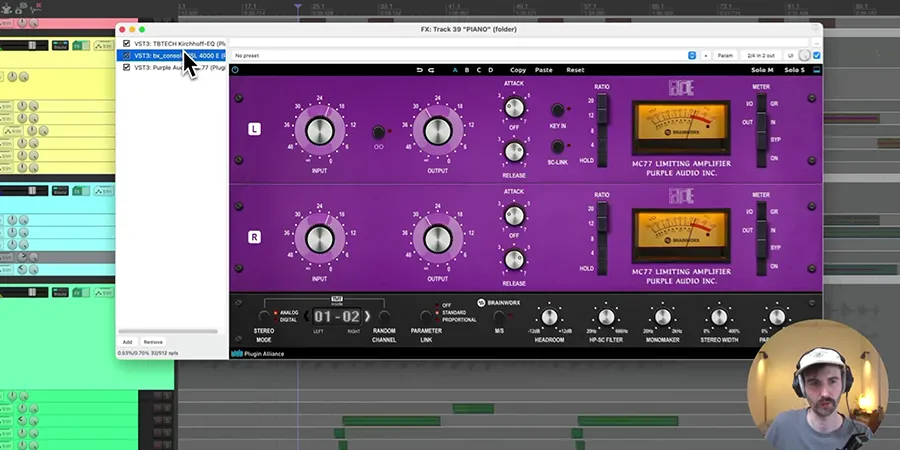Click the HEADROOM knob
900x450 pixels.
549,317
